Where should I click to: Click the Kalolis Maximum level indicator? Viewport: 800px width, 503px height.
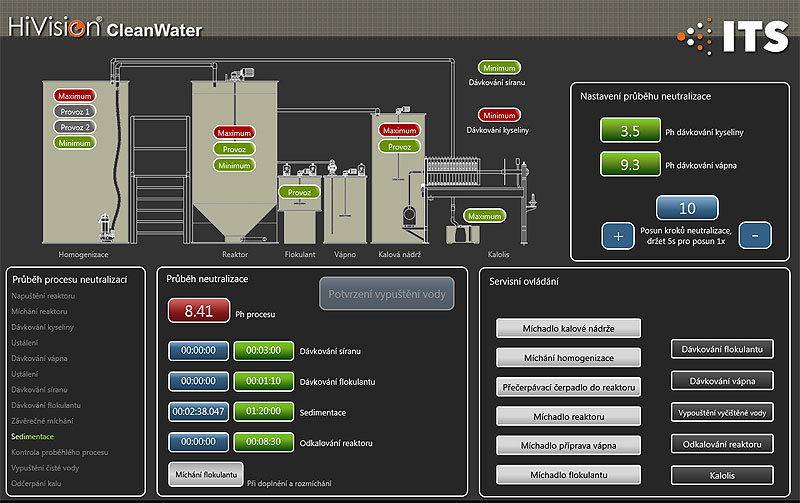click(484, 216)
